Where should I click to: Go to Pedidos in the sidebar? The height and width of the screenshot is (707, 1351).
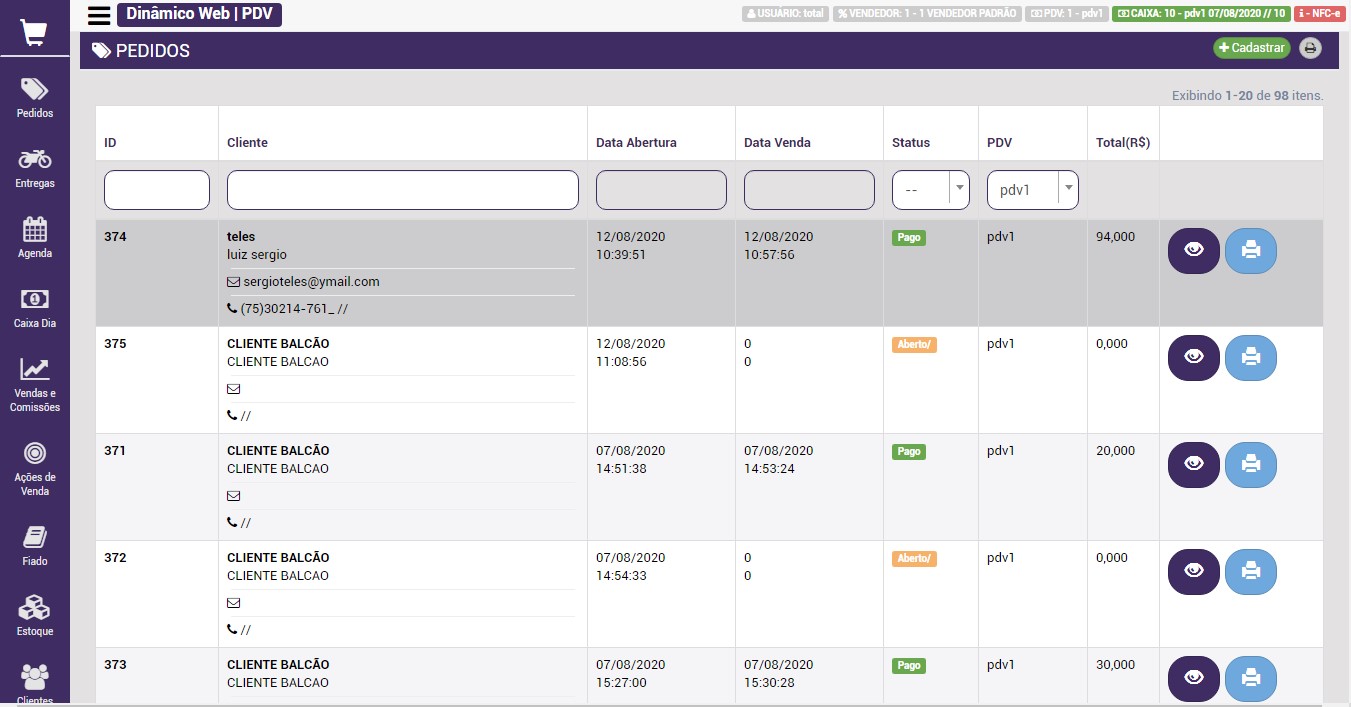point(35,97)
